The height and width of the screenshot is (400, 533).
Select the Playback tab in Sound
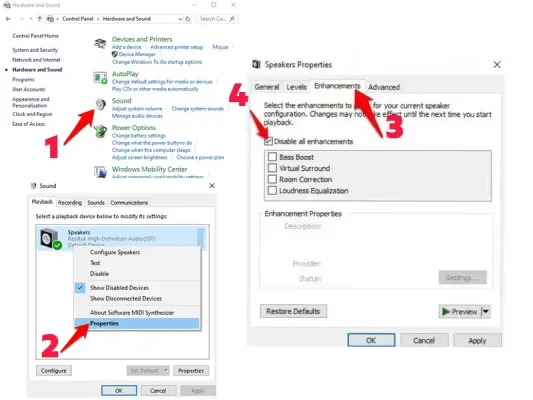(x=42, y=202)
